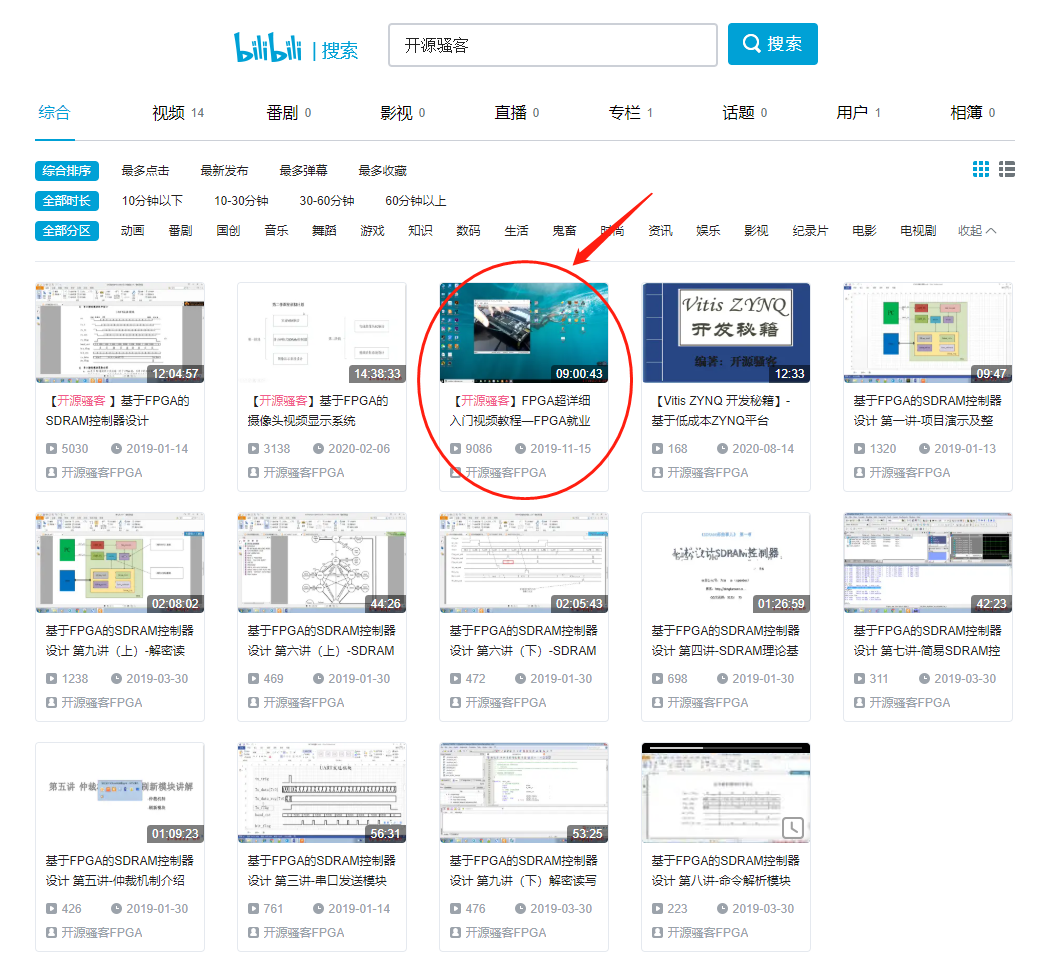1045x970 pixels.
Task: Filter duration to 30-60分钟
Action: 327,201
